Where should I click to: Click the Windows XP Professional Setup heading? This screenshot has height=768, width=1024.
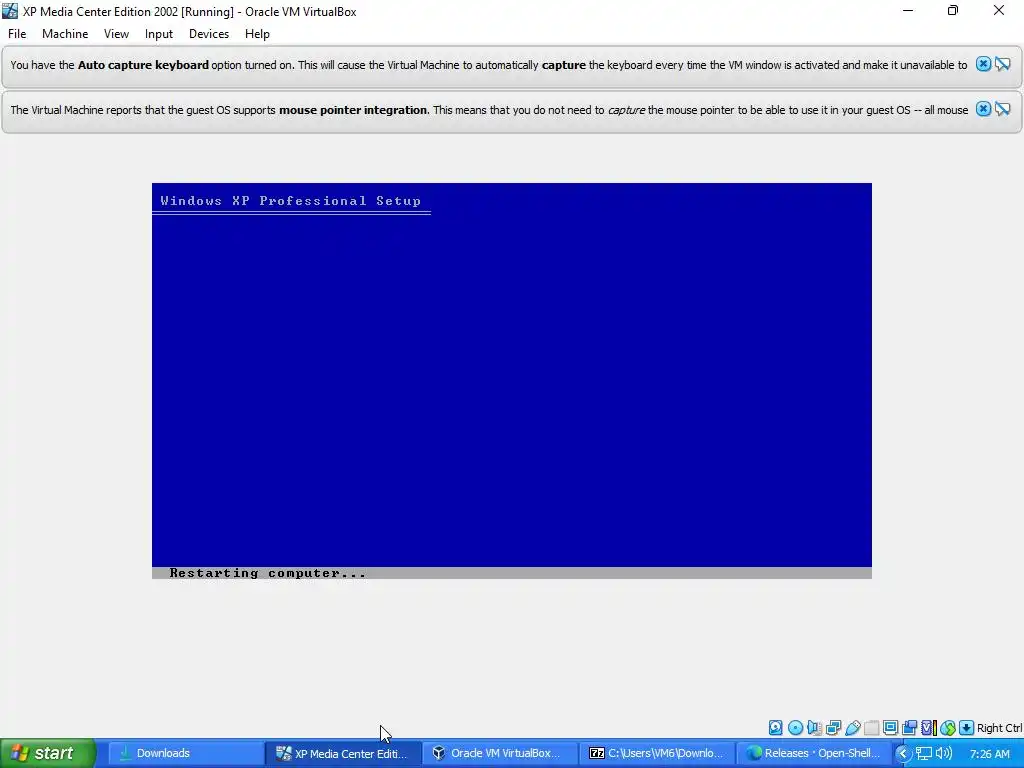tap(291, 200)
